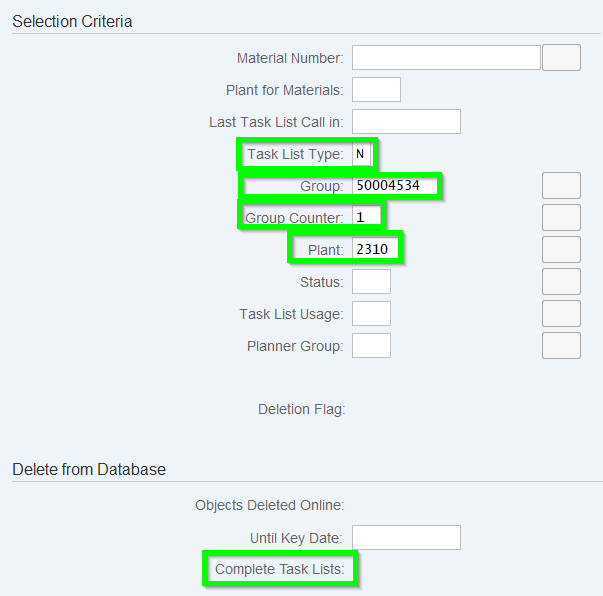Open multiple selection button beside Material Number
This screenshot has height=596, width=603.
[x=561, y=58]
